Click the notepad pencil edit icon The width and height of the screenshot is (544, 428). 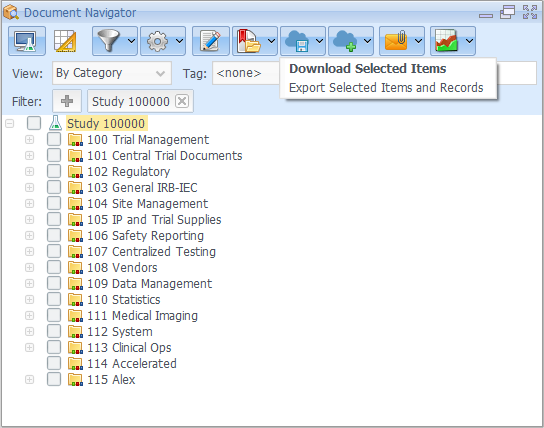pyautogui.click(x=211, y=41)
